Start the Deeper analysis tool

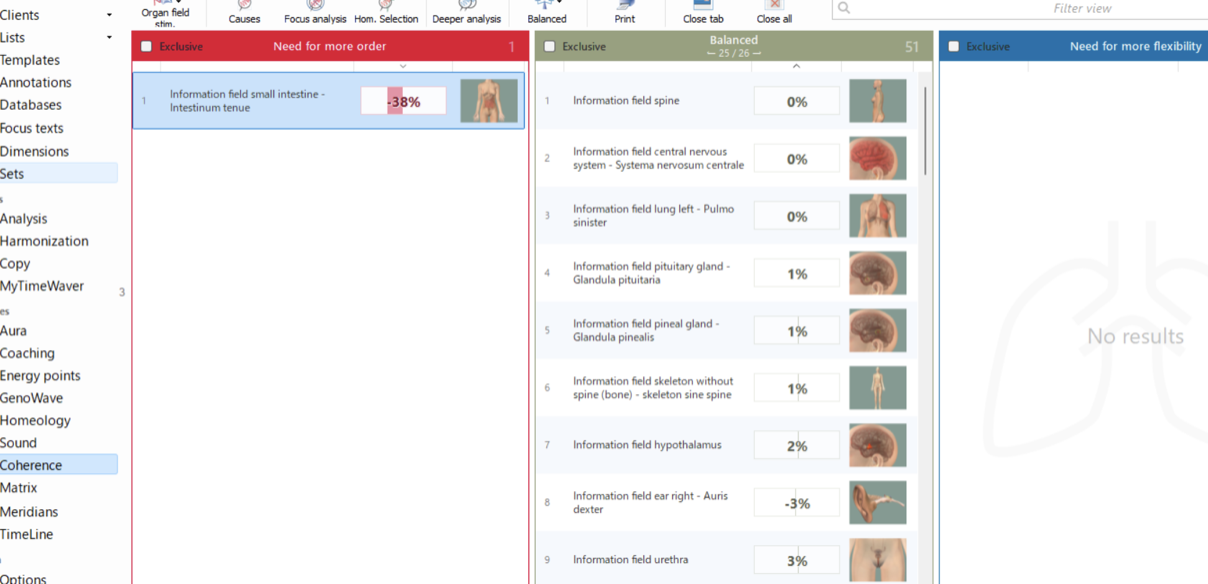(x=466, y=12)
